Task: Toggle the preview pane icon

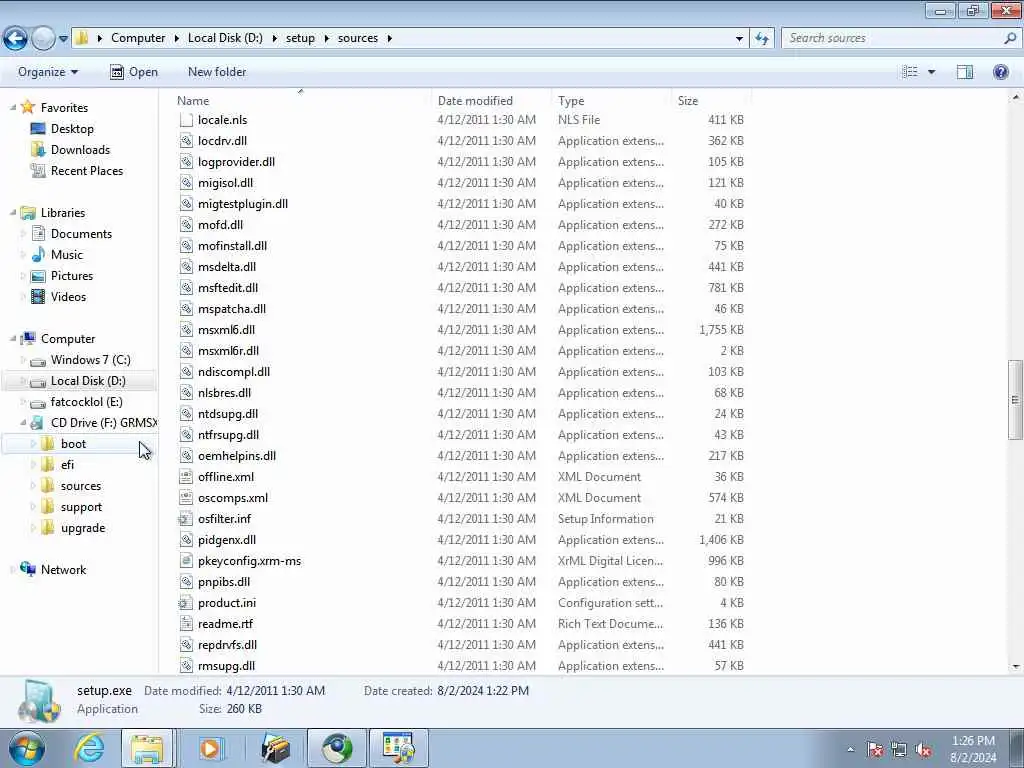Action: (x=965, y=72)
